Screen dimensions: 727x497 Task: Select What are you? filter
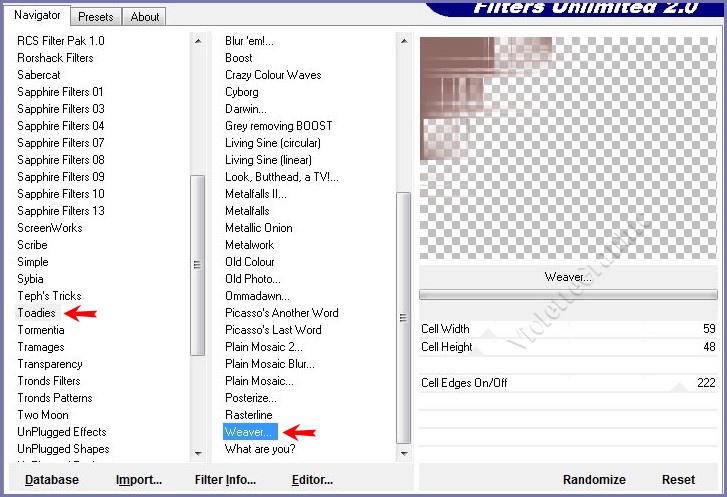[x=260, y=449]
